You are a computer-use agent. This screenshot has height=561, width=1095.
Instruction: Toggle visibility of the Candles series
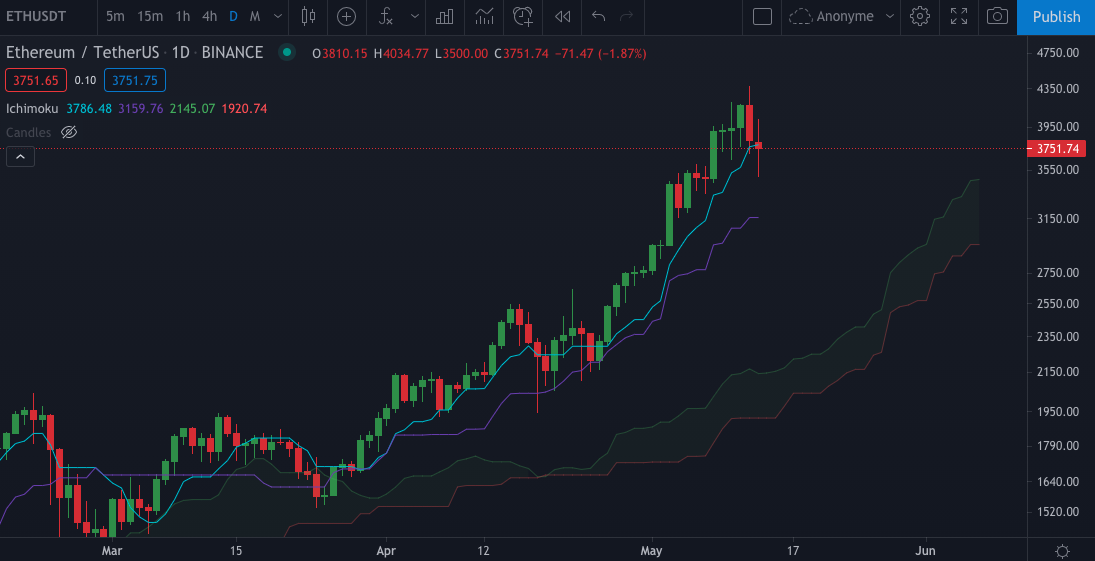point(69,132)
